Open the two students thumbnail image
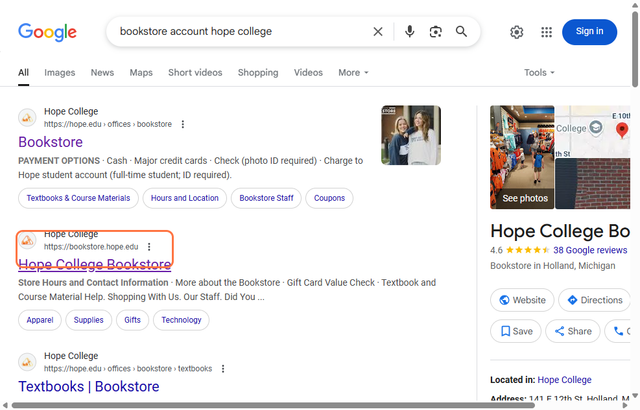 [x=411, y=135]
